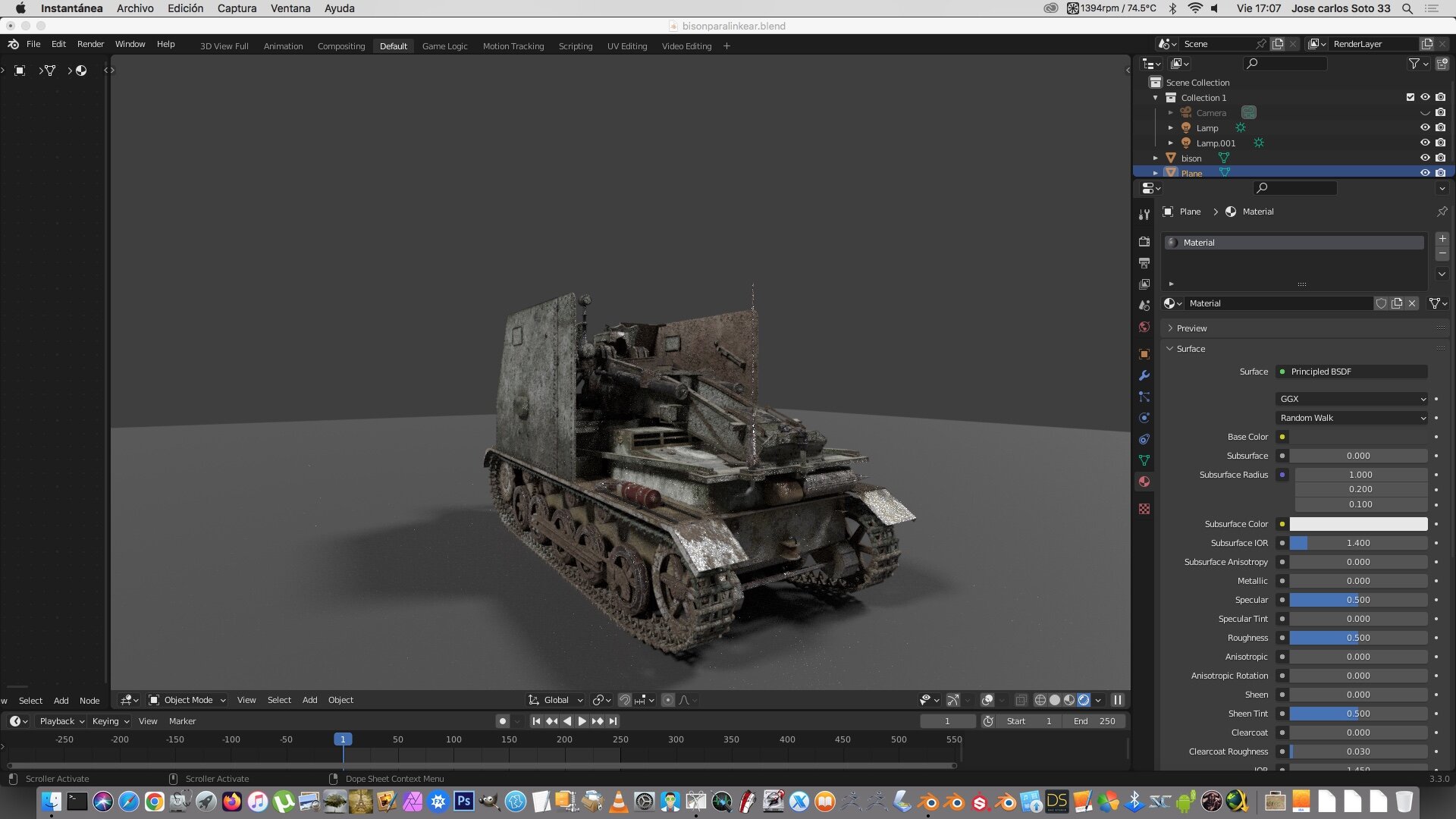
Task: Click the Principled BSDF surface shader button
Action: 1352,372
